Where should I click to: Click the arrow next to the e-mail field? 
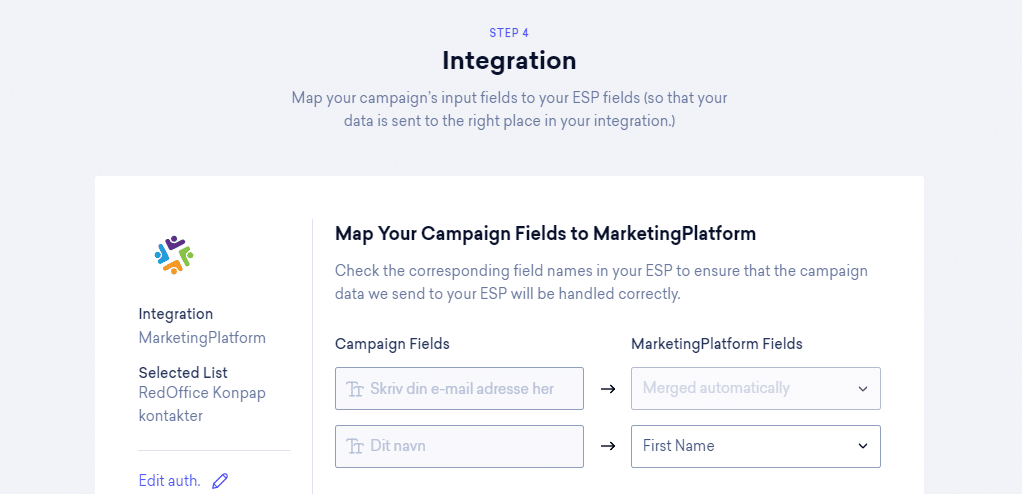(607, 389)
